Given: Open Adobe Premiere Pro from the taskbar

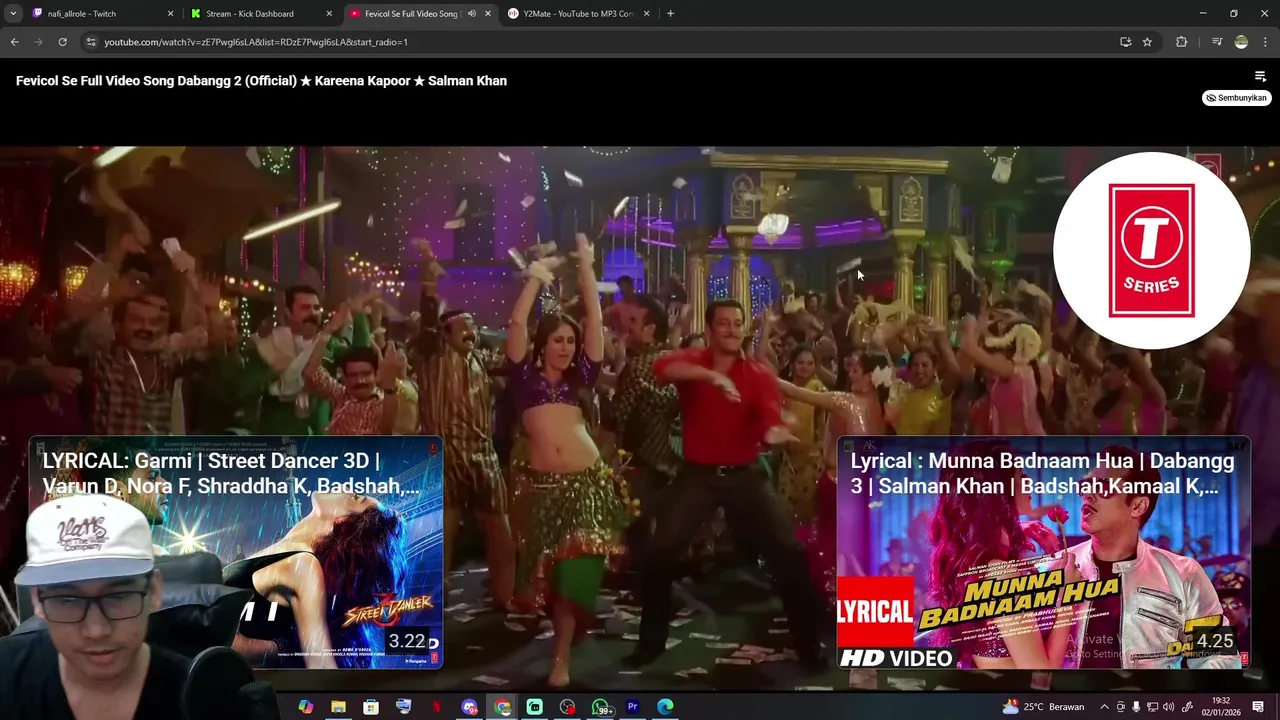Looking at the screenshot, I should (x=632, y=707).
